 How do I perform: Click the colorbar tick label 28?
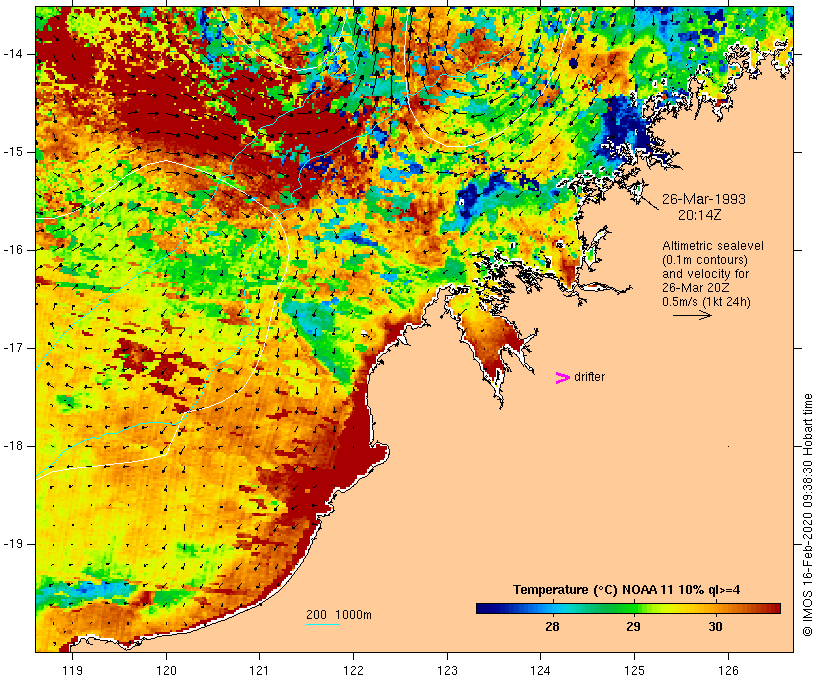[x=552, y=627]
